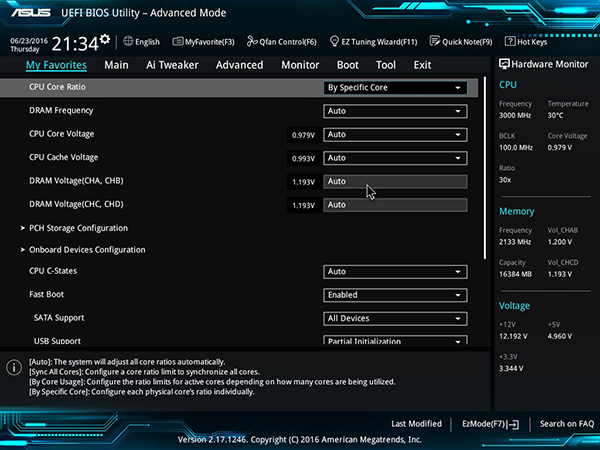Click the info icon beside help text
600x450 pixels.
pyautogui.click(x=14, y=367)
